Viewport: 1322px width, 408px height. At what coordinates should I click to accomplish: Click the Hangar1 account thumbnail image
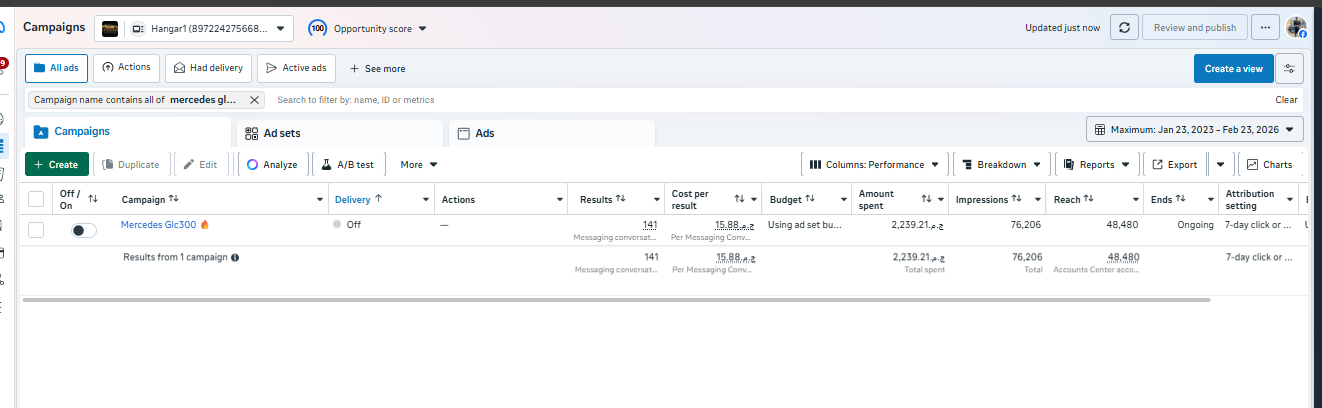click(x=111, y=29)
